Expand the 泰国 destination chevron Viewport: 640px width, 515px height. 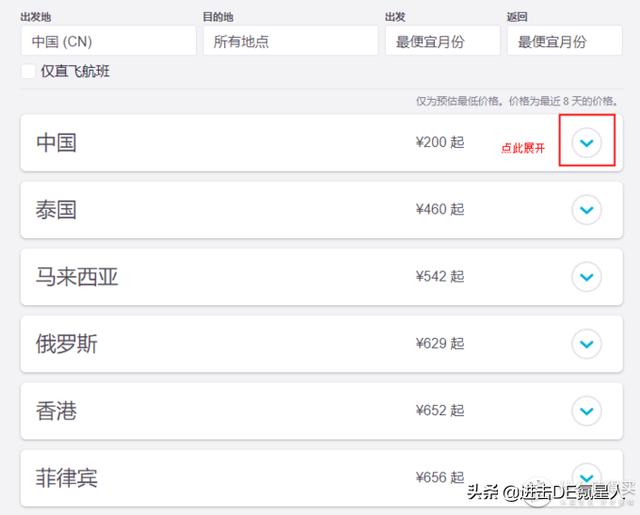click(587, 210)
